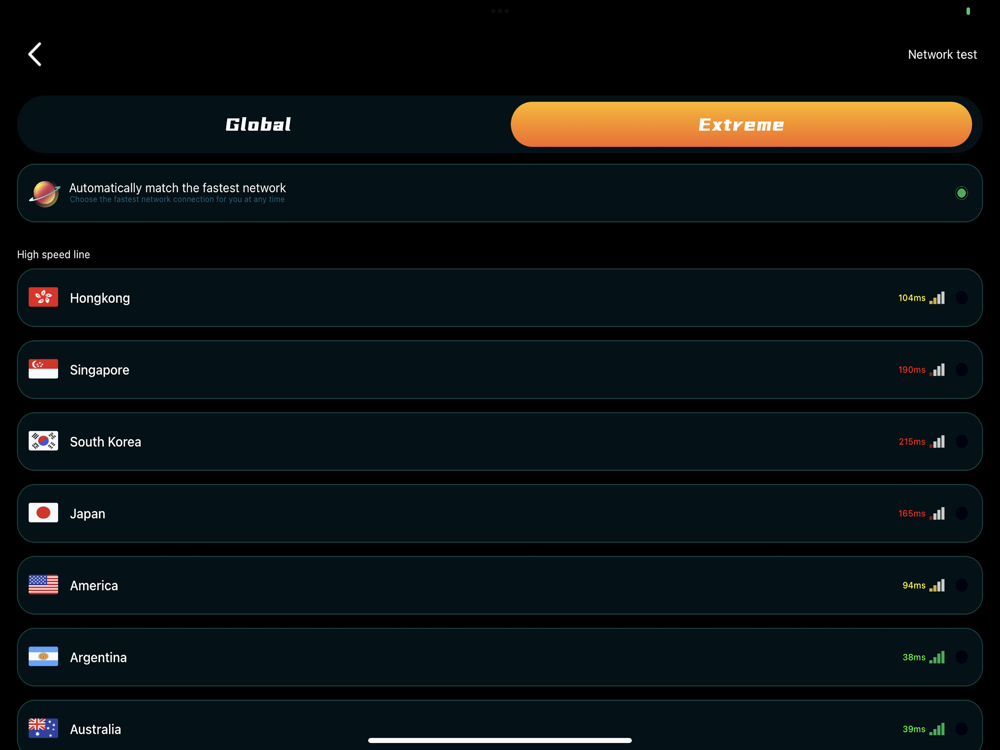
Task: Click the Japan flag icon
Action: click(43, 513)
